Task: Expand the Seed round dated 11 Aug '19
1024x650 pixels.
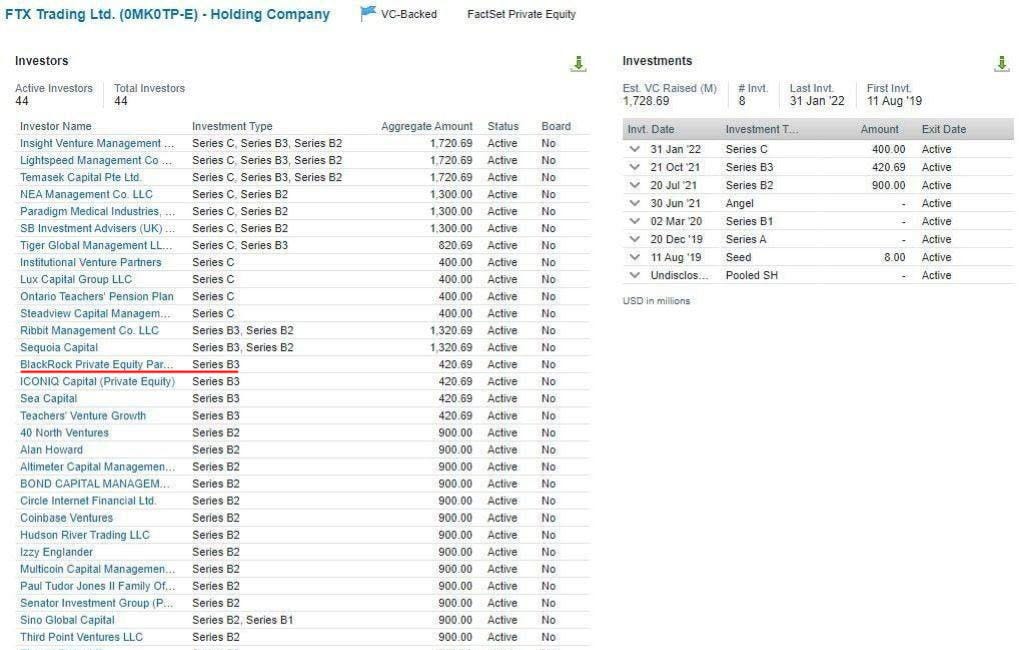Action: [635, 257]
